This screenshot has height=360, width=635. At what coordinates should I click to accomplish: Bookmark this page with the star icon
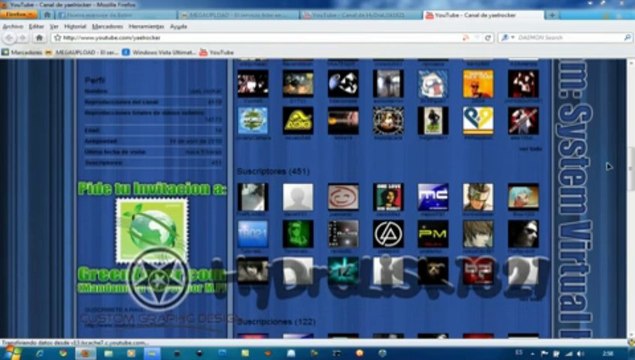point(58,38)
